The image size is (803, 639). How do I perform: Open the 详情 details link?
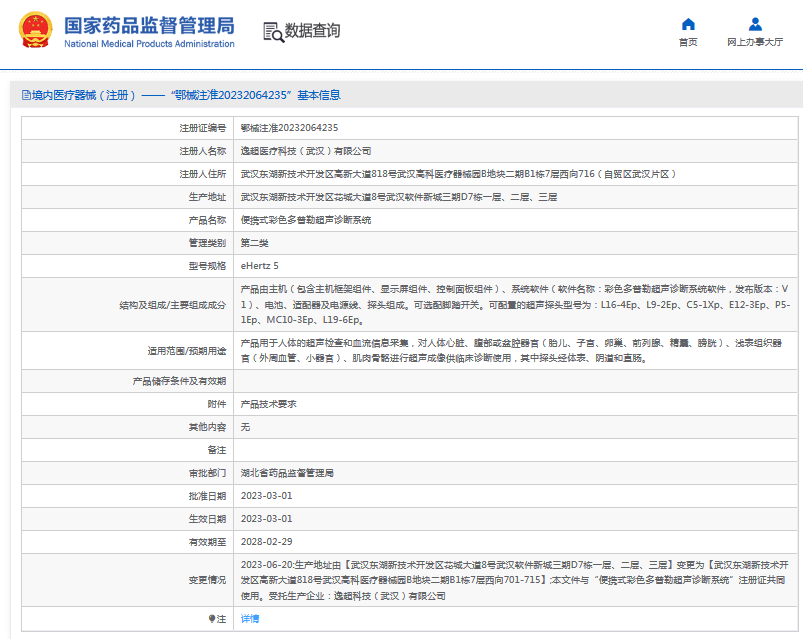click(x=250, y=619)
